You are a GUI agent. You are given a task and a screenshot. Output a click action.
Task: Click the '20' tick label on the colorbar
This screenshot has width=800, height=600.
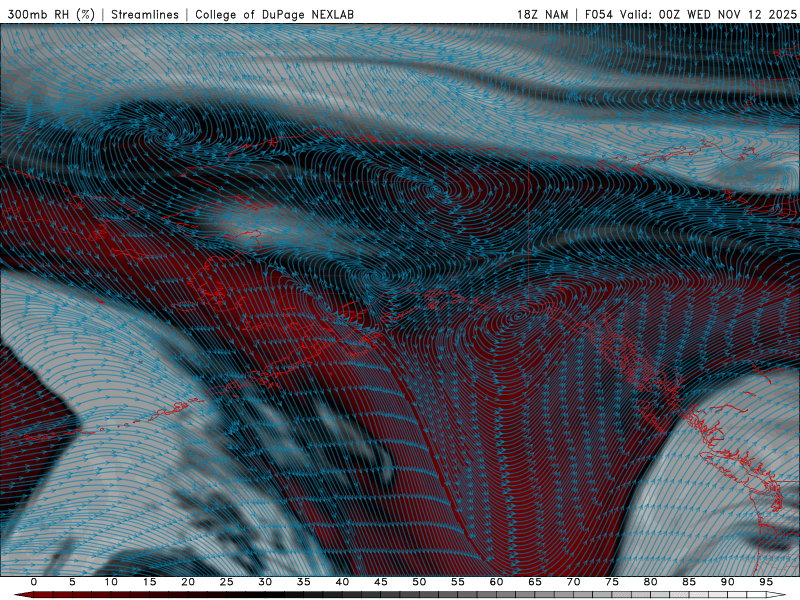pos(188,582)
